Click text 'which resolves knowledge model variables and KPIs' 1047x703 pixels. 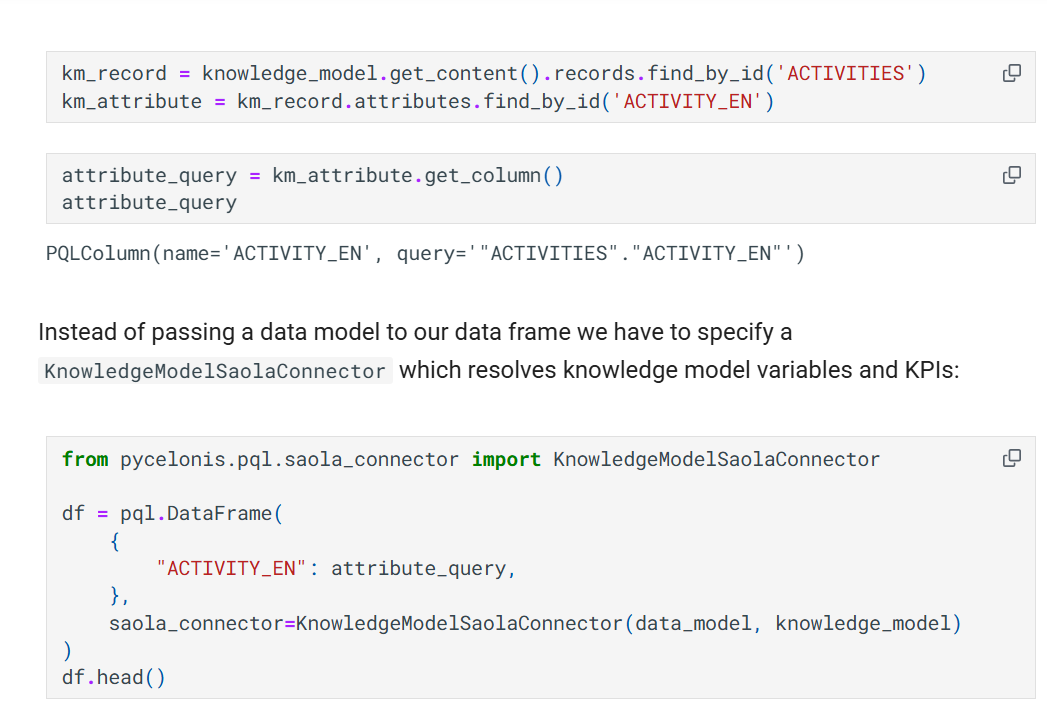coord(676,370)
